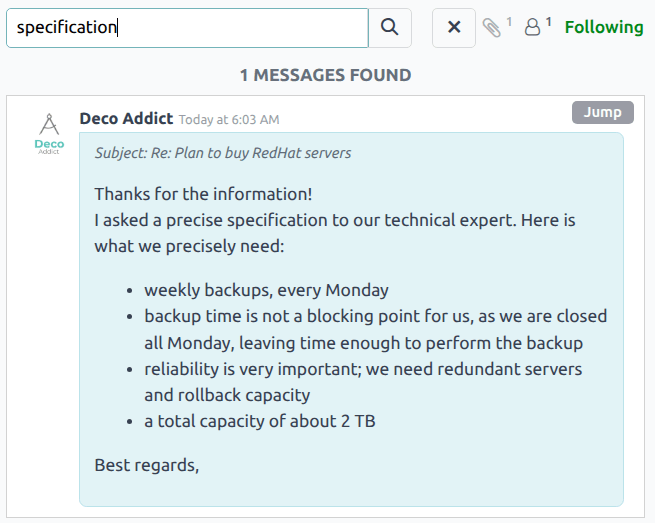Select the 'weekly backups, every Monday' bullet

click(x=266, y=291)
